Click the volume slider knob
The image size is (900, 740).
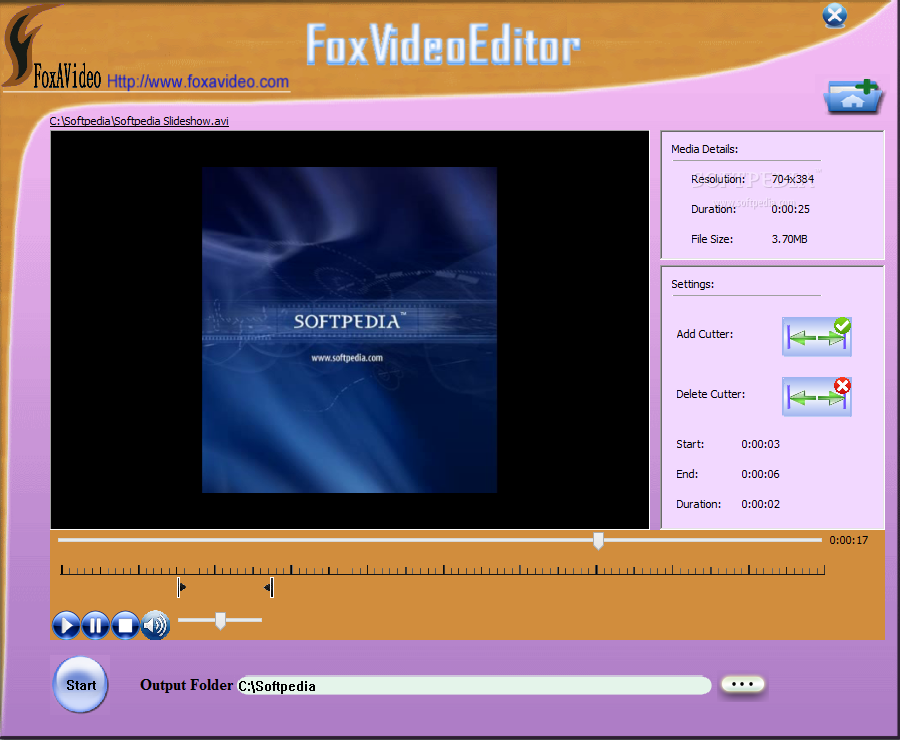pyautogui.click(x=220, y=621)
